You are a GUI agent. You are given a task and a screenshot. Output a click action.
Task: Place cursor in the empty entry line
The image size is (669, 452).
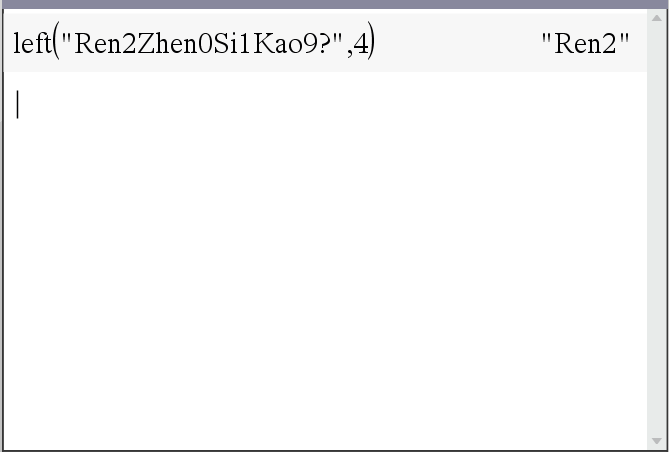click(x=324, y=104)
